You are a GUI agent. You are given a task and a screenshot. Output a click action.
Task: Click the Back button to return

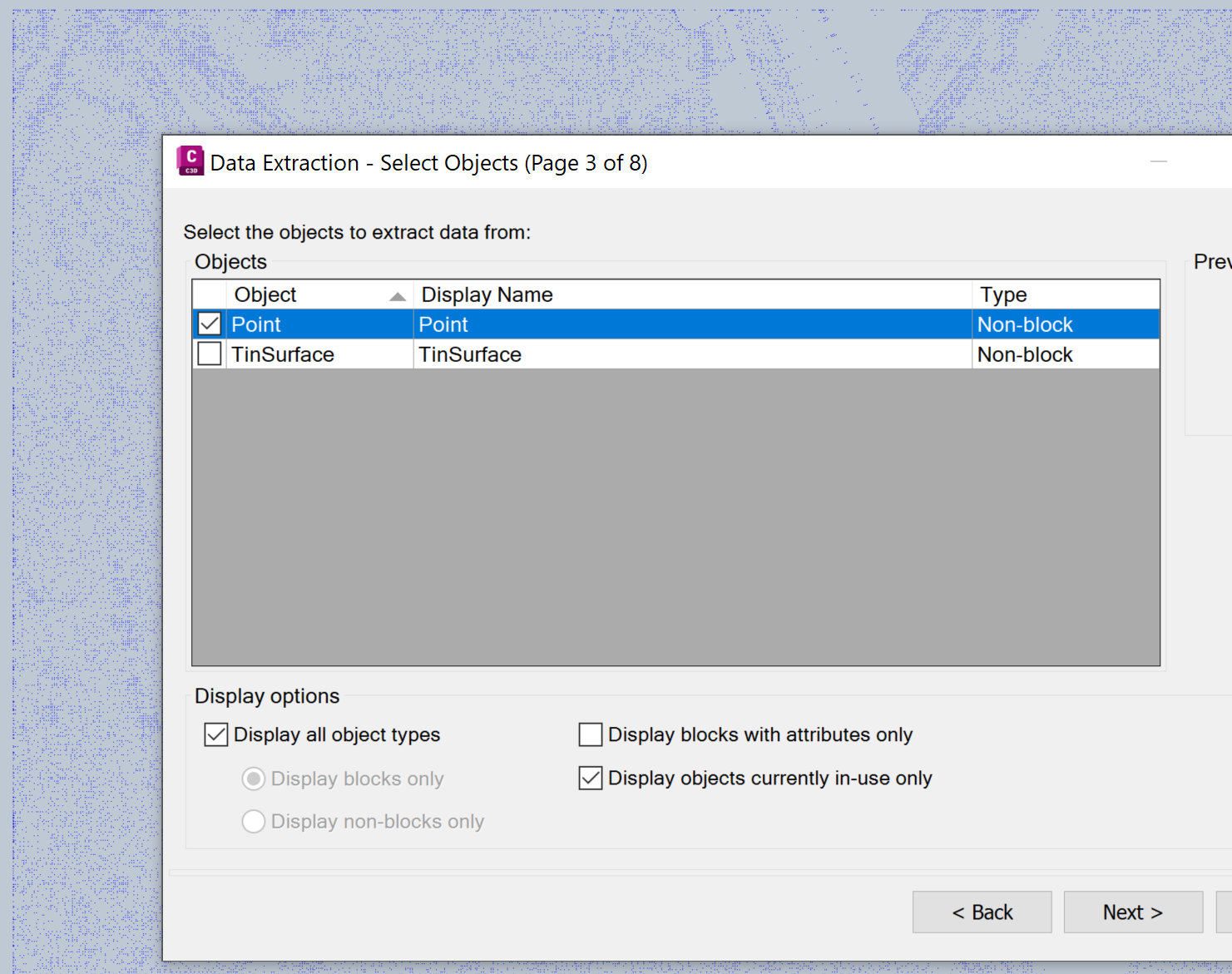click(x=982, y=912)
